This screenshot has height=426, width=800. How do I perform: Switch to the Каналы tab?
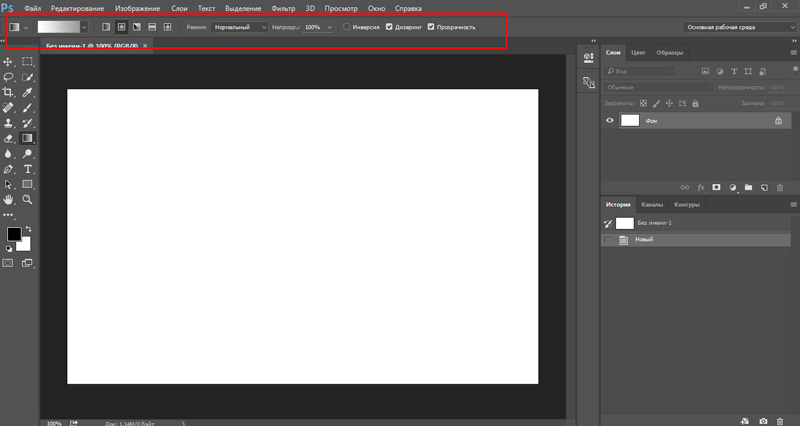[x=652, y=205]
